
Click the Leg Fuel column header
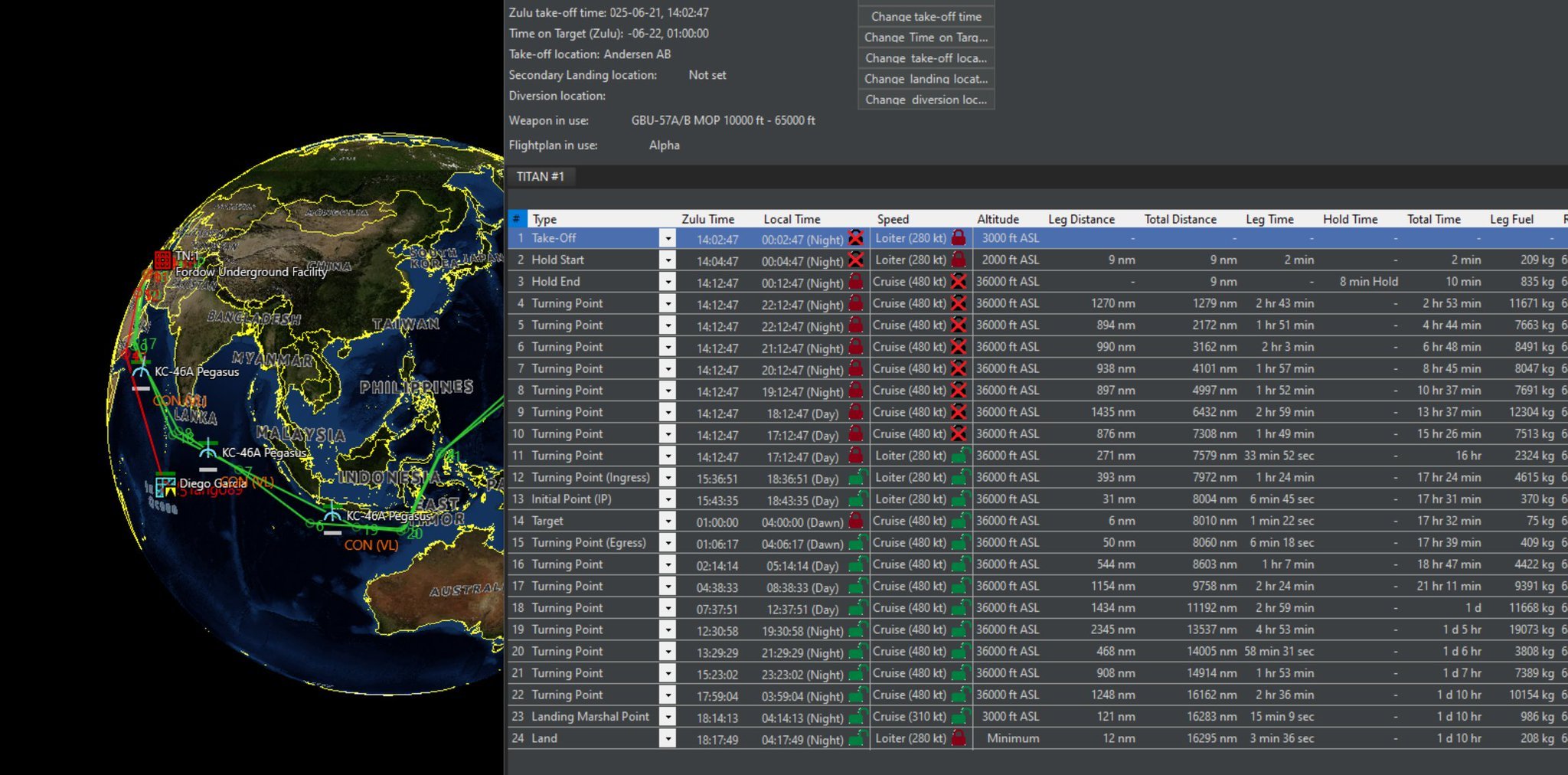(x=1511, y=219)
